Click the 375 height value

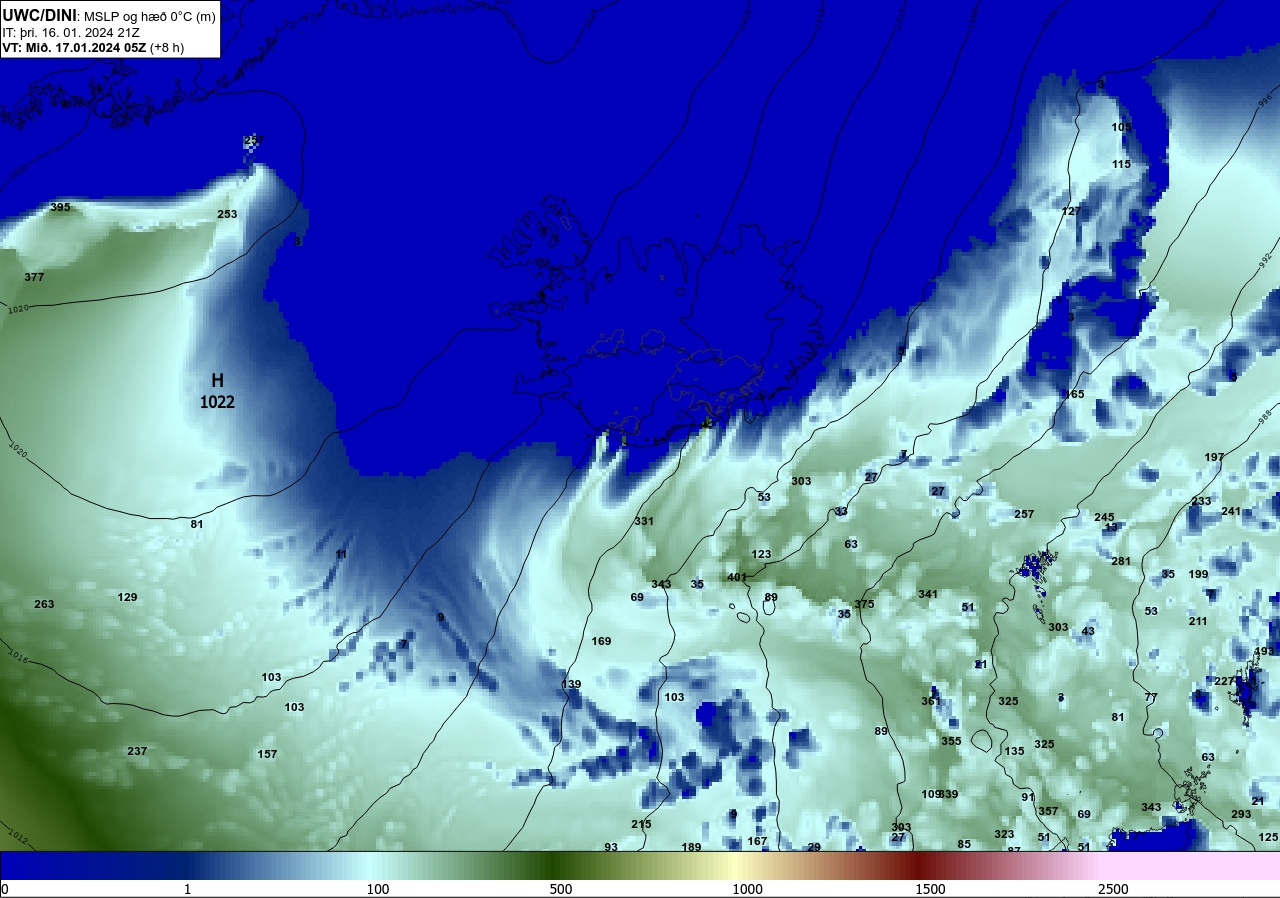pos(864,604)
